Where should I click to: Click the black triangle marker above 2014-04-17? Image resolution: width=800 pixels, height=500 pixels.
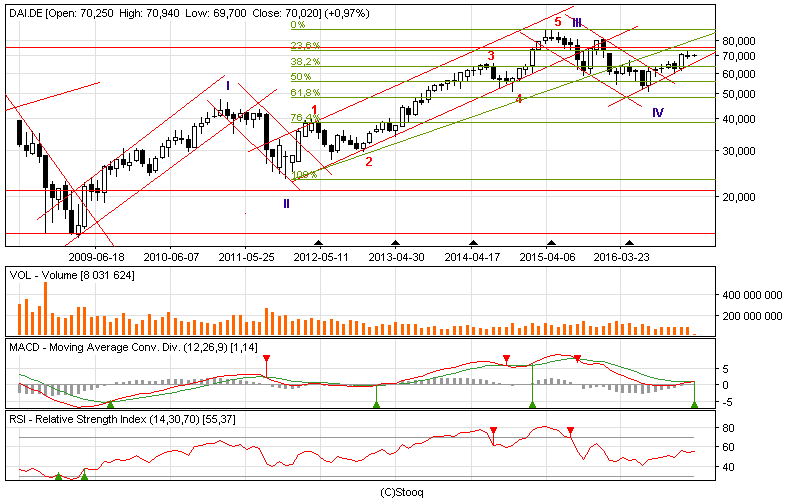tap(473, 243)
